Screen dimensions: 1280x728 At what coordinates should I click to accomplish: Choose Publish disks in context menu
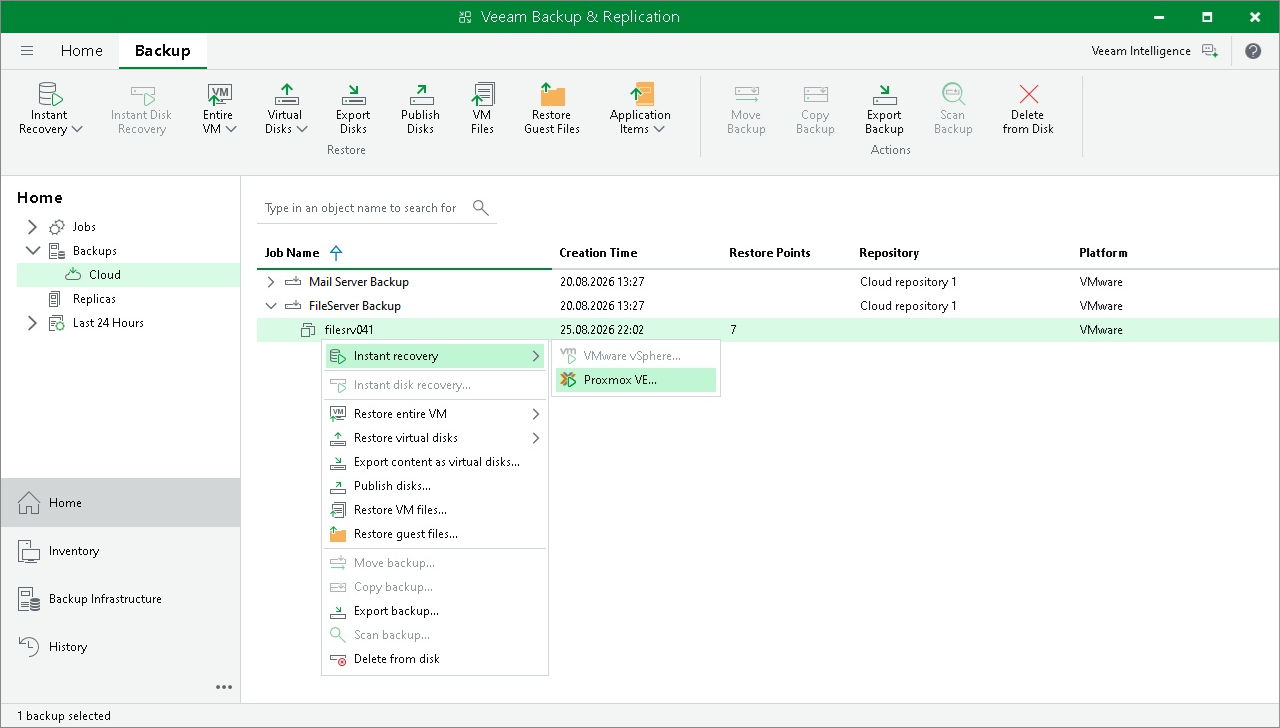[x=435, y=486]
